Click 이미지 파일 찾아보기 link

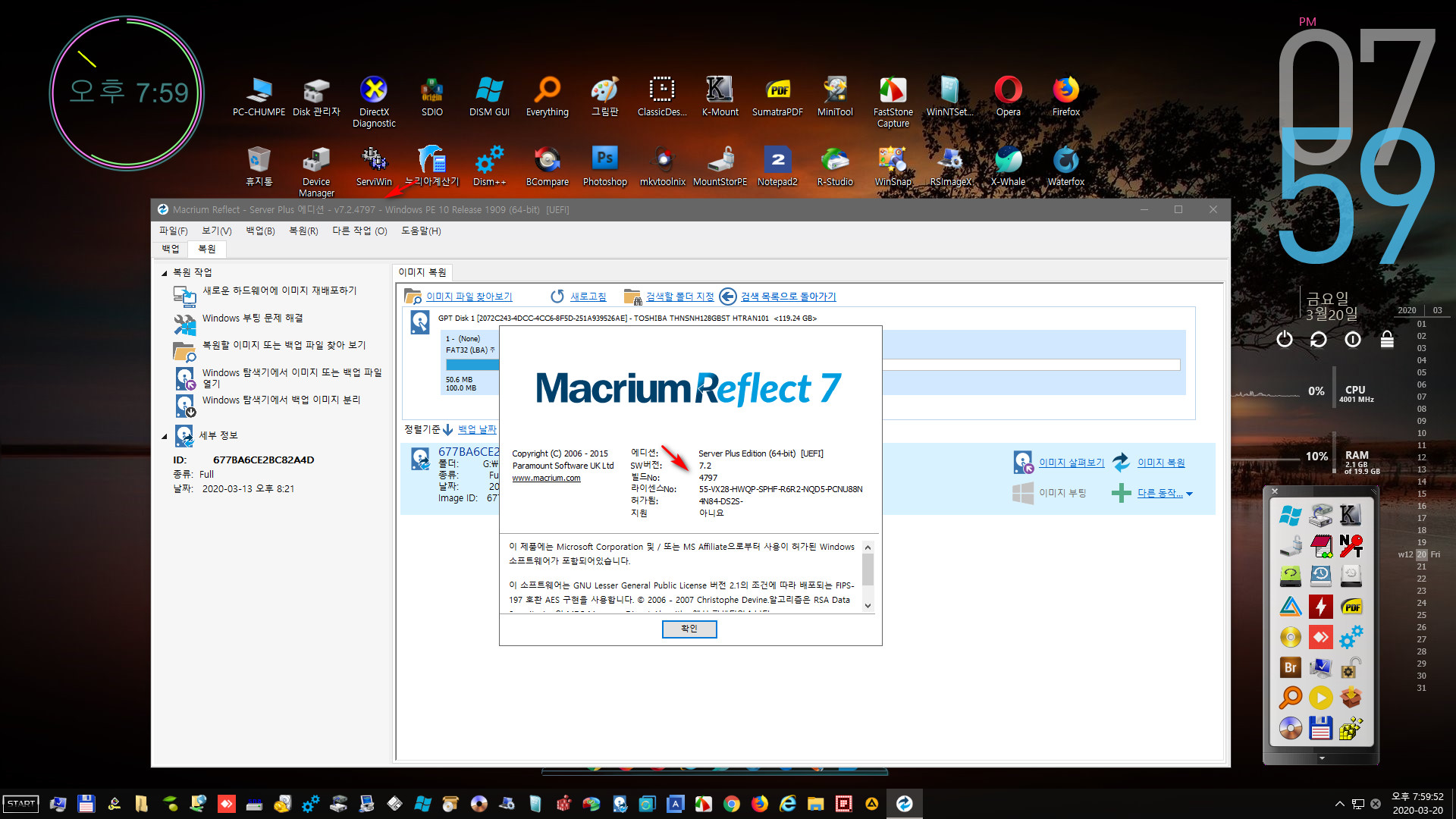(469, 297)
